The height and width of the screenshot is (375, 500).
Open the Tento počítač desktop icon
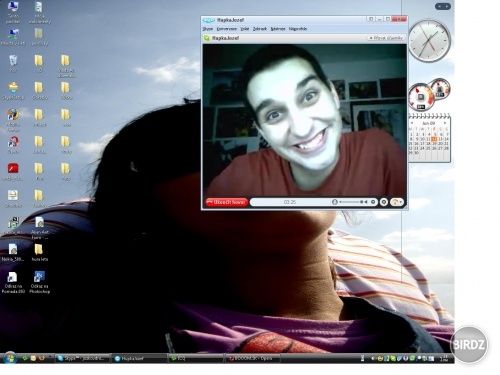tap(13, 12)
